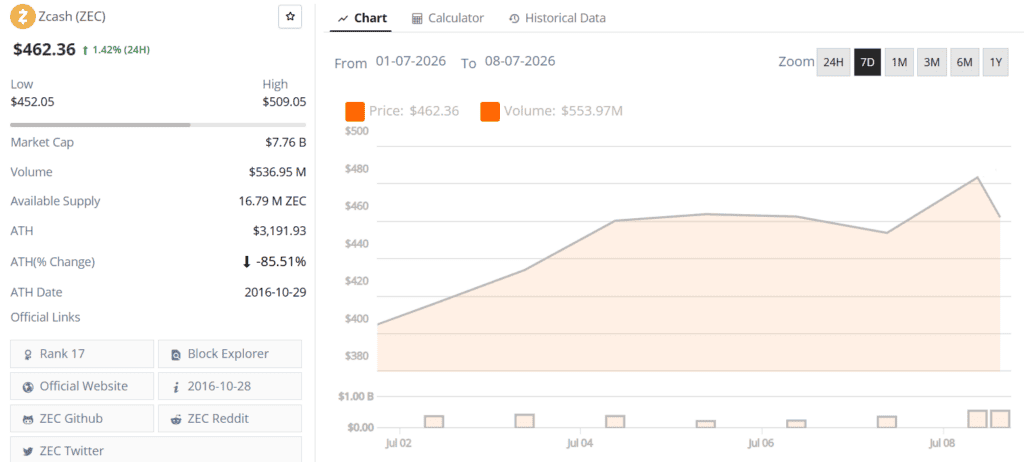Screen dimensions: 1024x462
Task: Click the Volume value $536.95 M
Action: 278,173
